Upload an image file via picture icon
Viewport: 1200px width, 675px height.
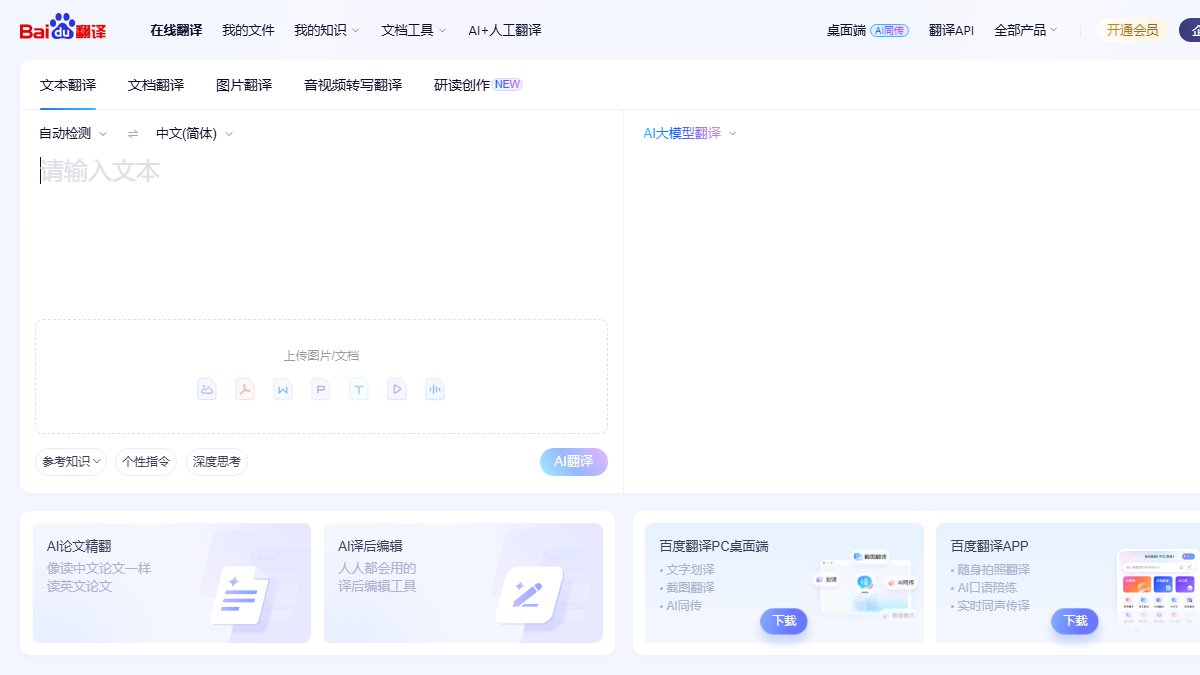[x=207, y=390]
